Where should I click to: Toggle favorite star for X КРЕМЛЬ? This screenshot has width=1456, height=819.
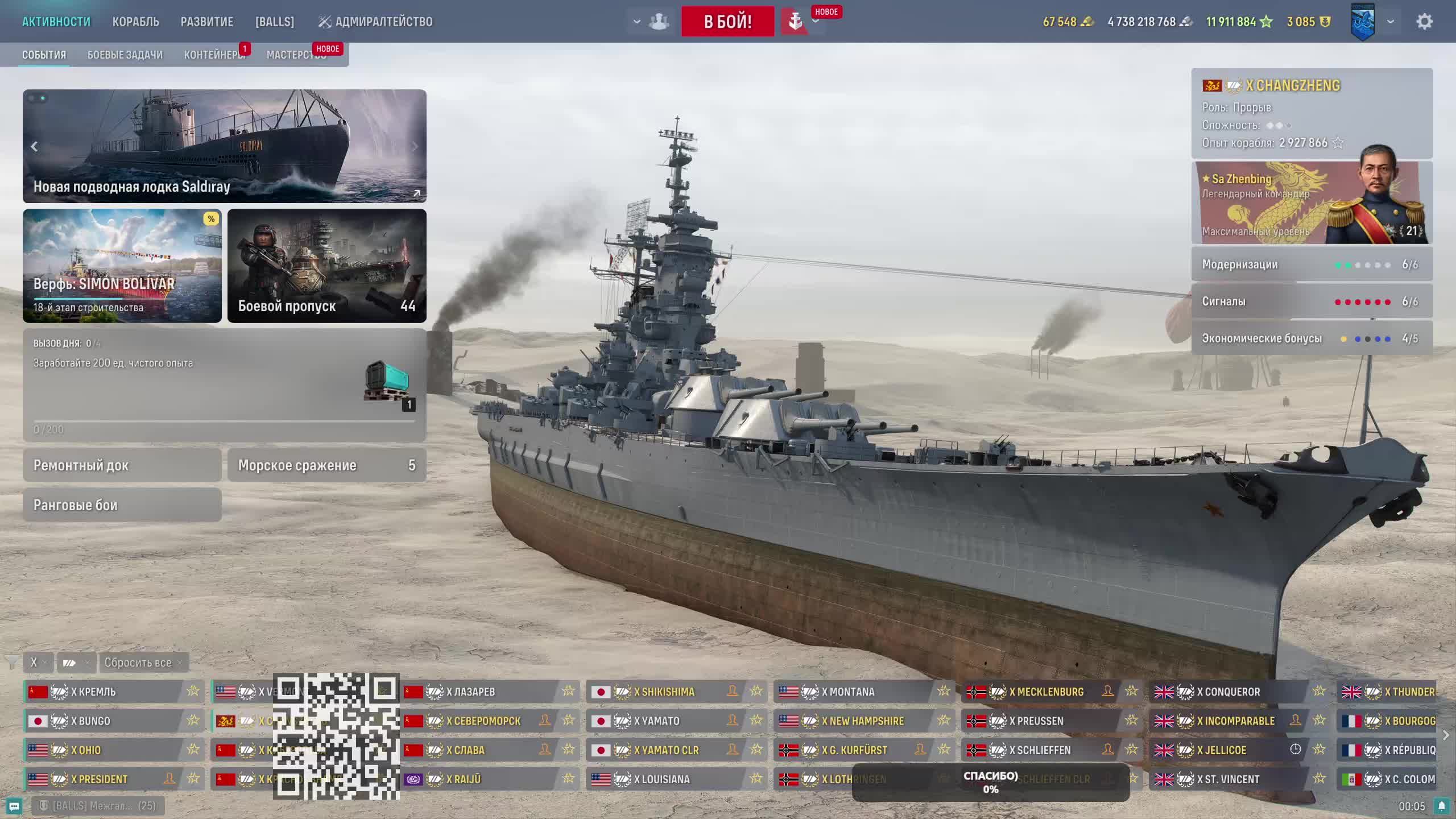point(193,691)
